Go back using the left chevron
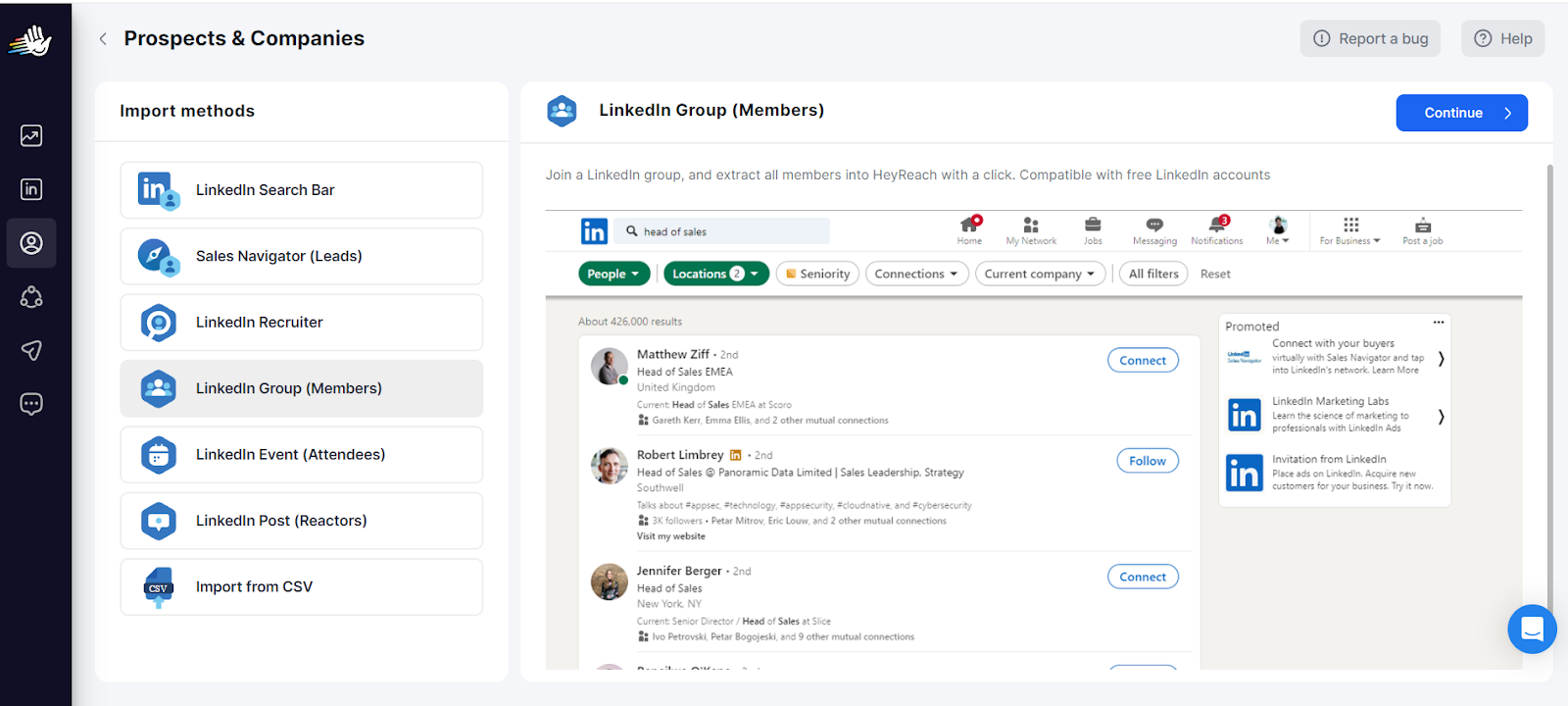Screen dimensions: 1568x706 click(103, 38)
